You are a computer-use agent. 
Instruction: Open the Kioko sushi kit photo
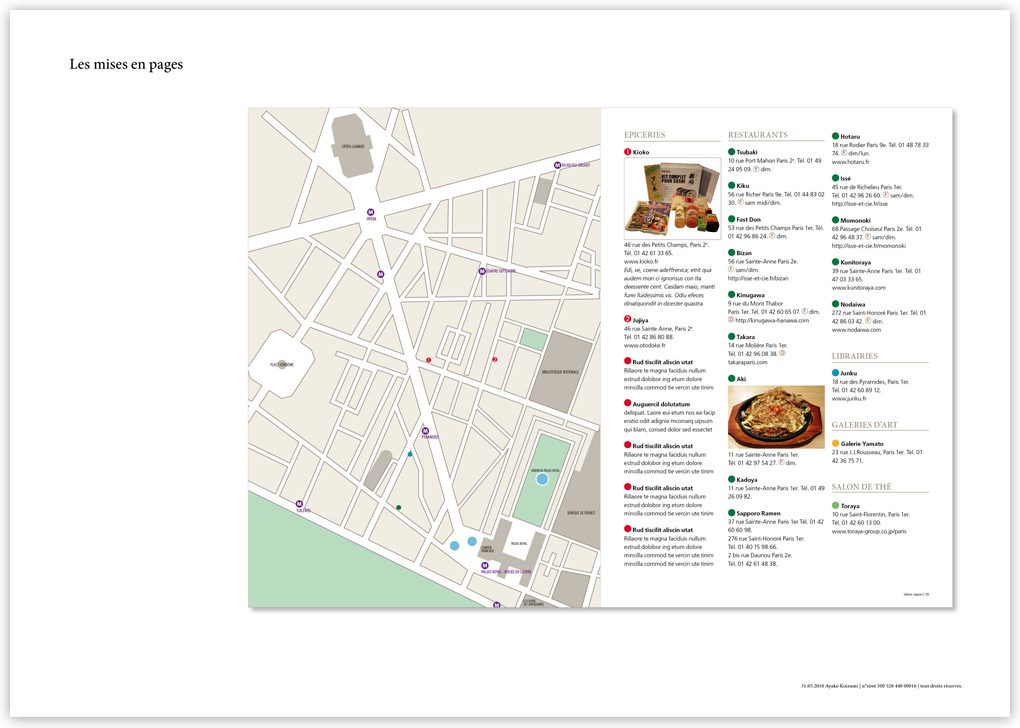(673, 198)
